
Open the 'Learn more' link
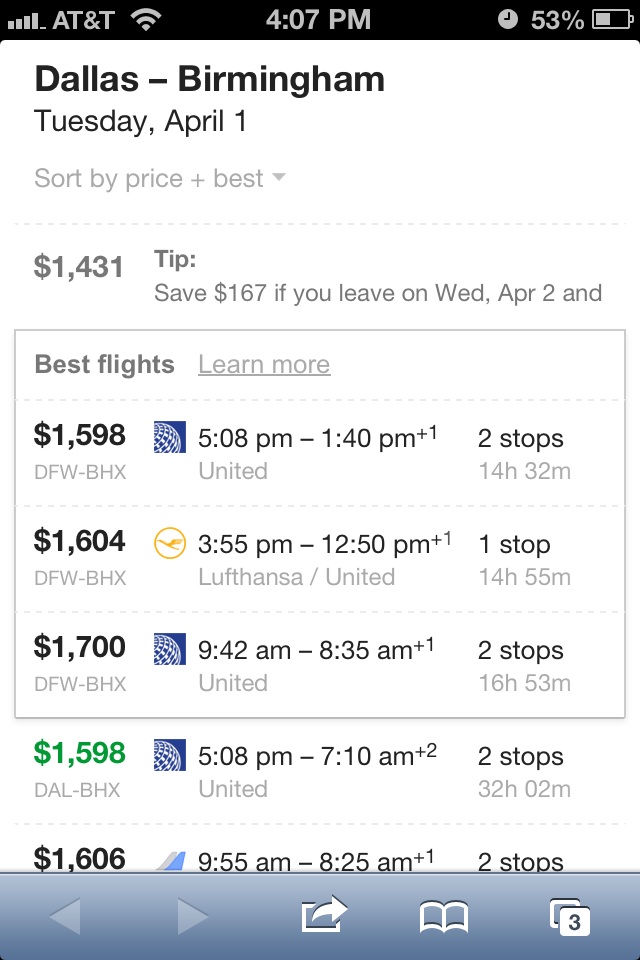(x=264, y=365)
